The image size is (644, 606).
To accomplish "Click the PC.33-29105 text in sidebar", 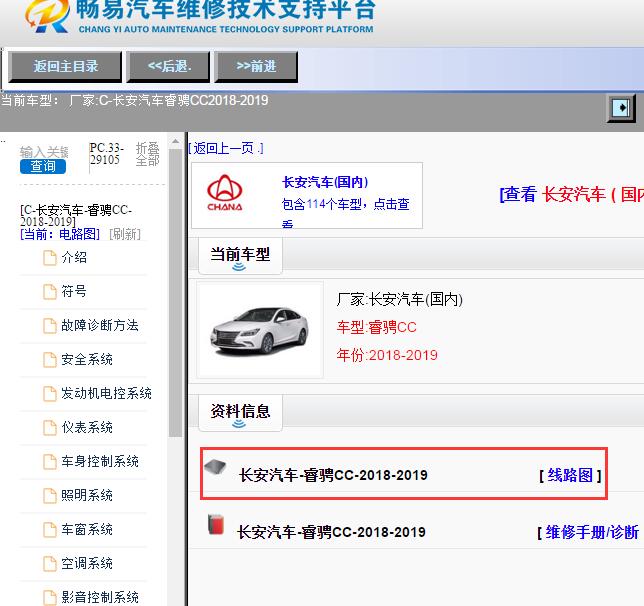I will 107,154.
